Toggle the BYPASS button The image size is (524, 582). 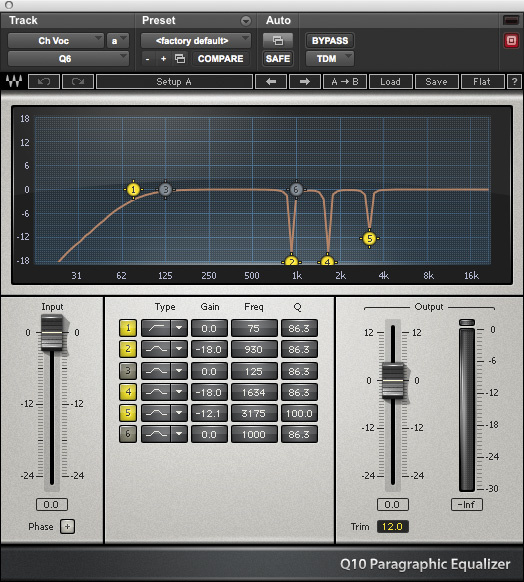pyautogui.click(x=330, y=40)
